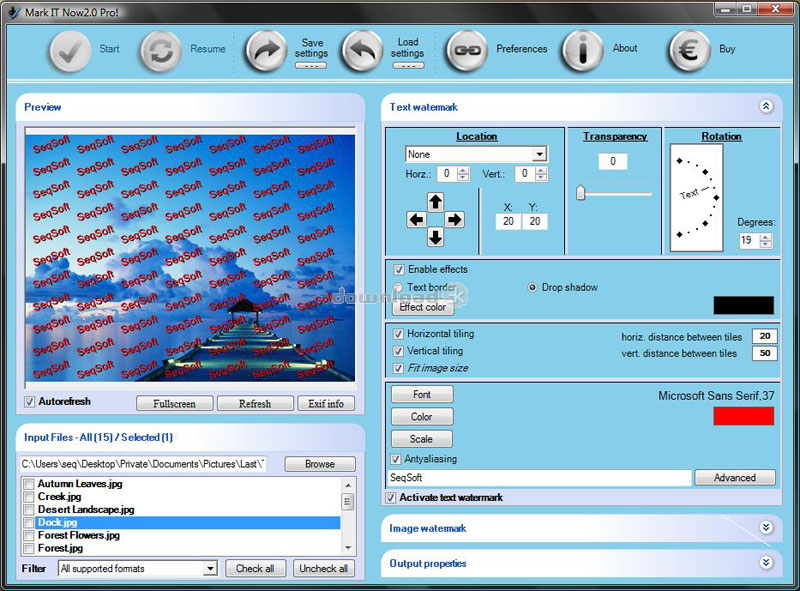
Task: Open the About info icon
Action: [x=582, y=50]
